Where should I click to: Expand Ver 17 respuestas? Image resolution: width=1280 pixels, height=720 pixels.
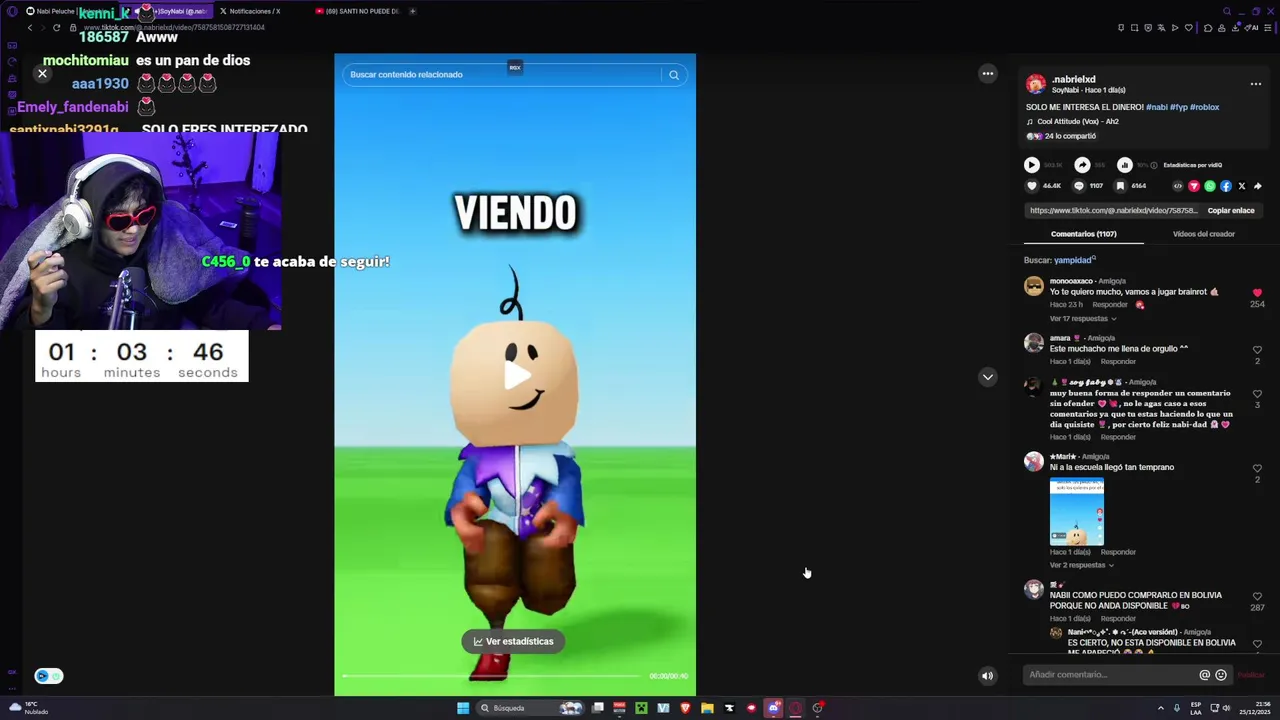1083,319
